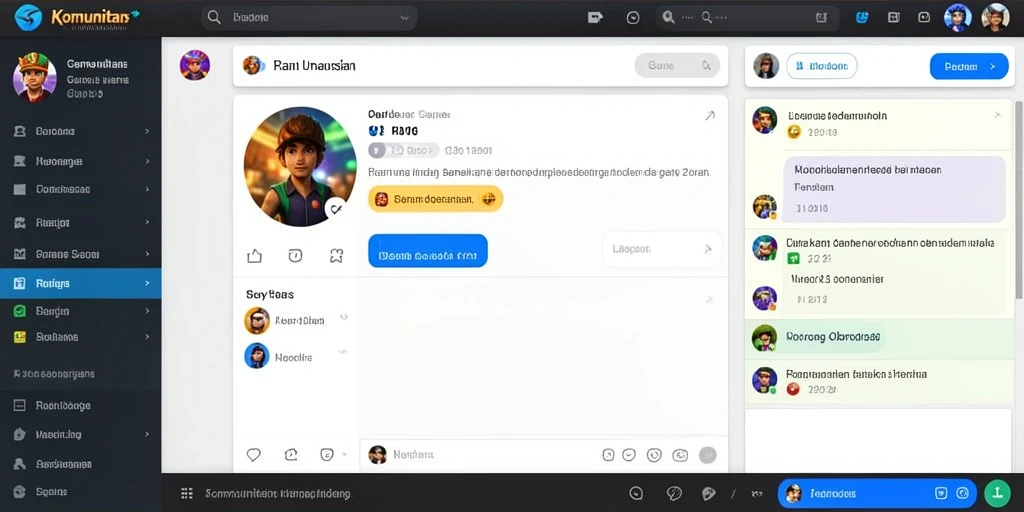Viewport: 1024px width, 512px height.
Task: Open the Sgone item at sidebar bottom
Action: [x=80, y=492]
